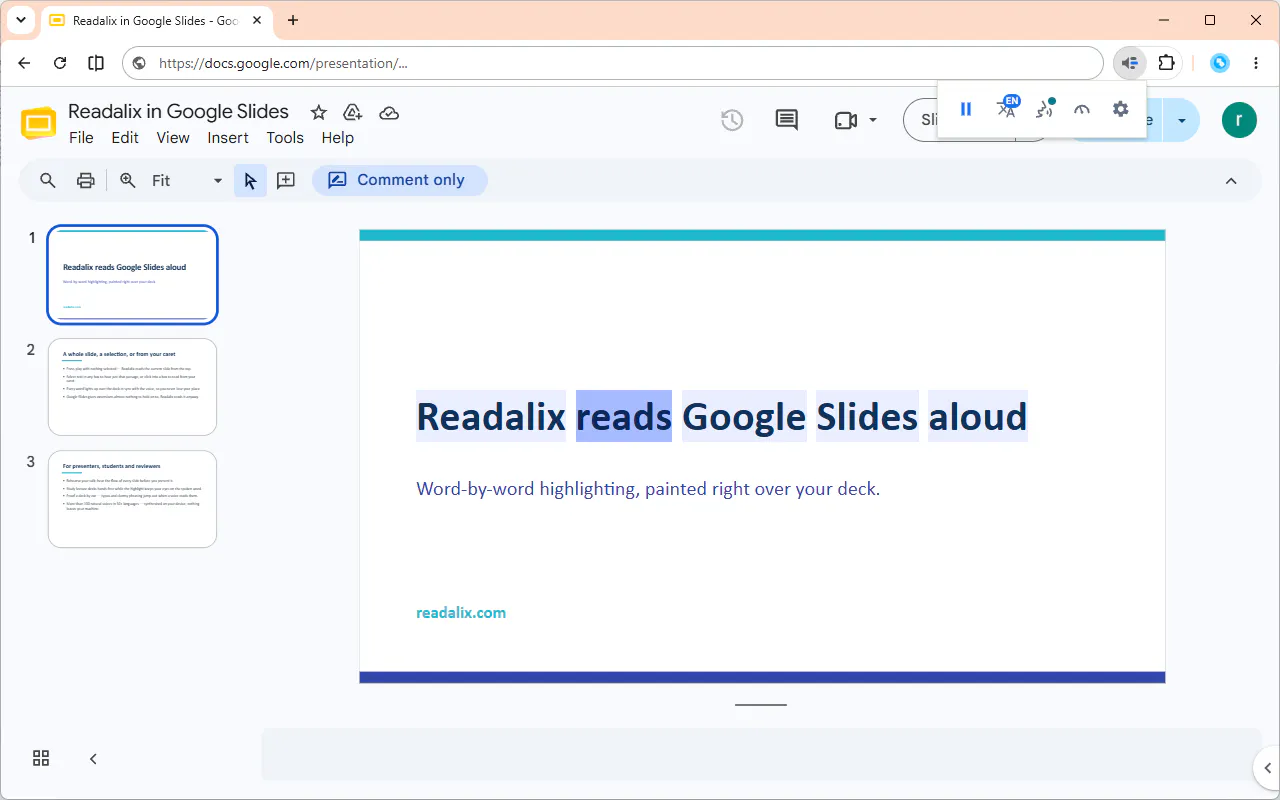Image resolution: width=1280 pixels, height=800 pixels.
Task: Choose the Select arrow cursor tool
Action: (250, 180)
